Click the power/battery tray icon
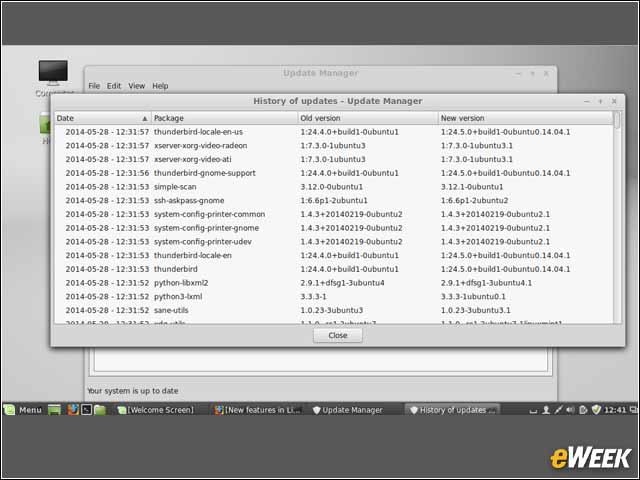Image resolution: width=640 pixels, height=480 pixels. point(583,409)
